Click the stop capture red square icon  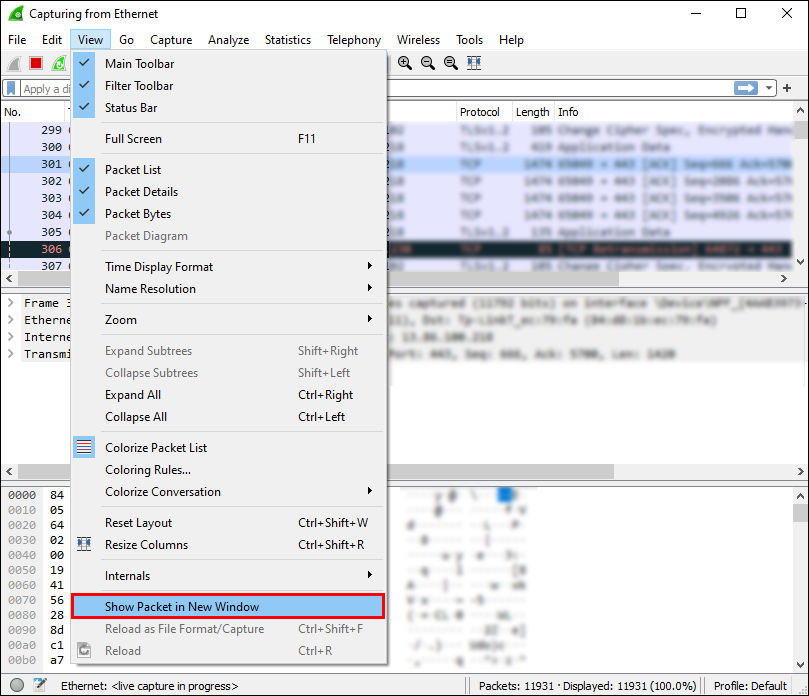click(36, 63)
